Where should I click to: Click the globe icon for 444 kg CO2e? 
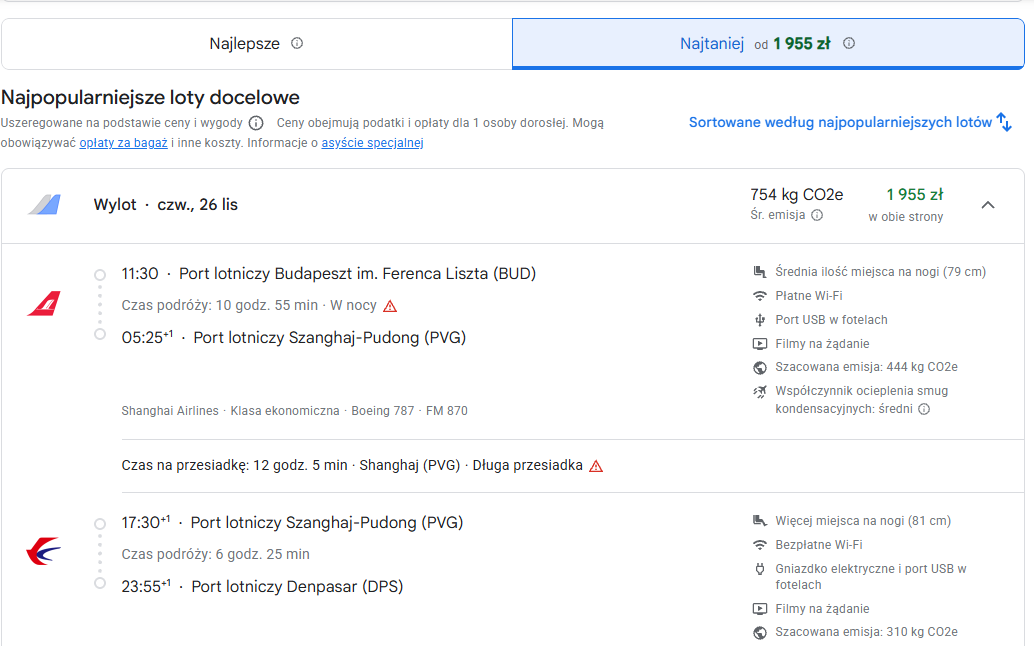point(760,368)
